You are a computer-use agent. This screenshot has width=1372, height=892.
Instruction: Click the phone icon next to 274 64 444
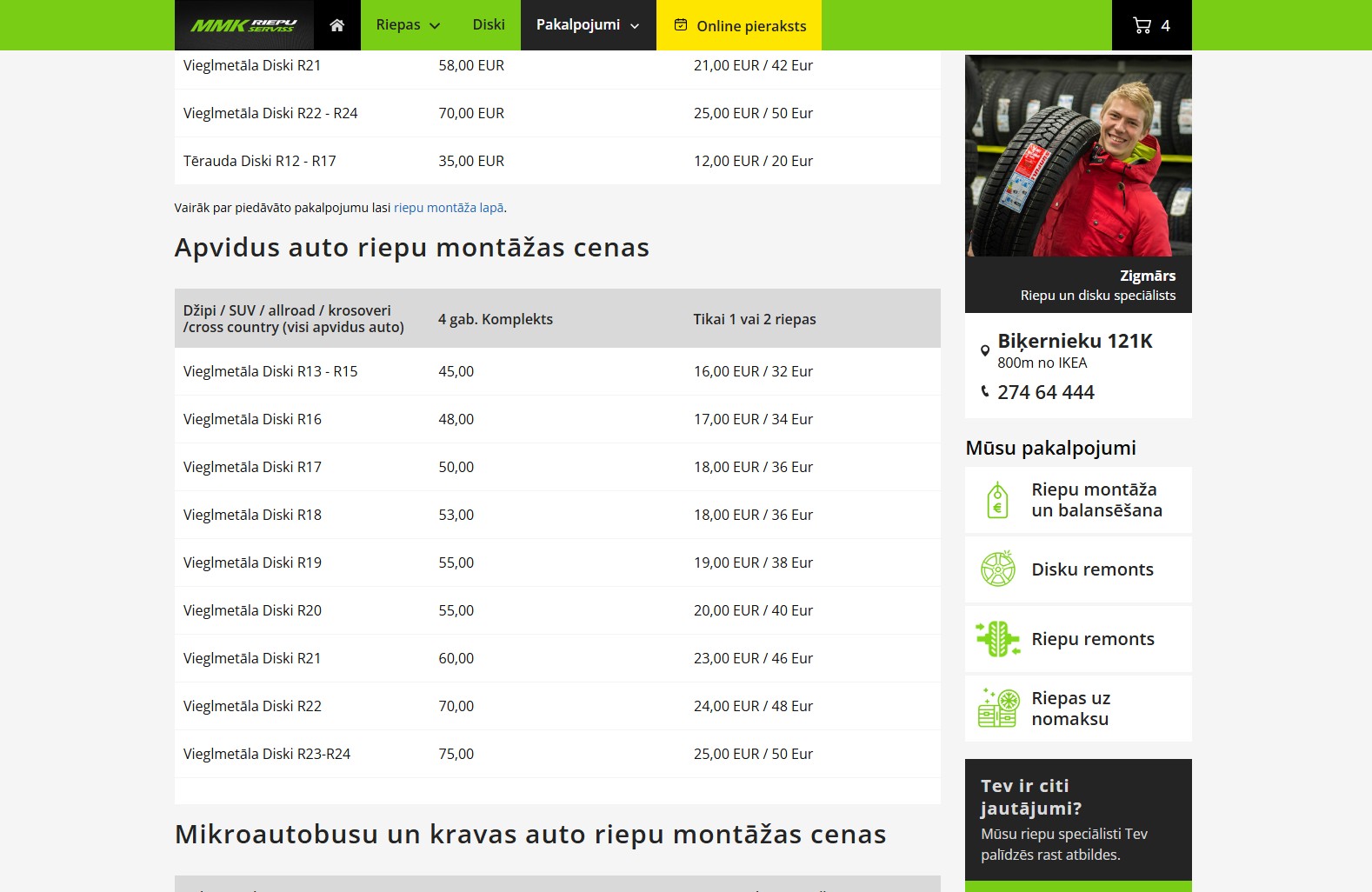point(984,392)
